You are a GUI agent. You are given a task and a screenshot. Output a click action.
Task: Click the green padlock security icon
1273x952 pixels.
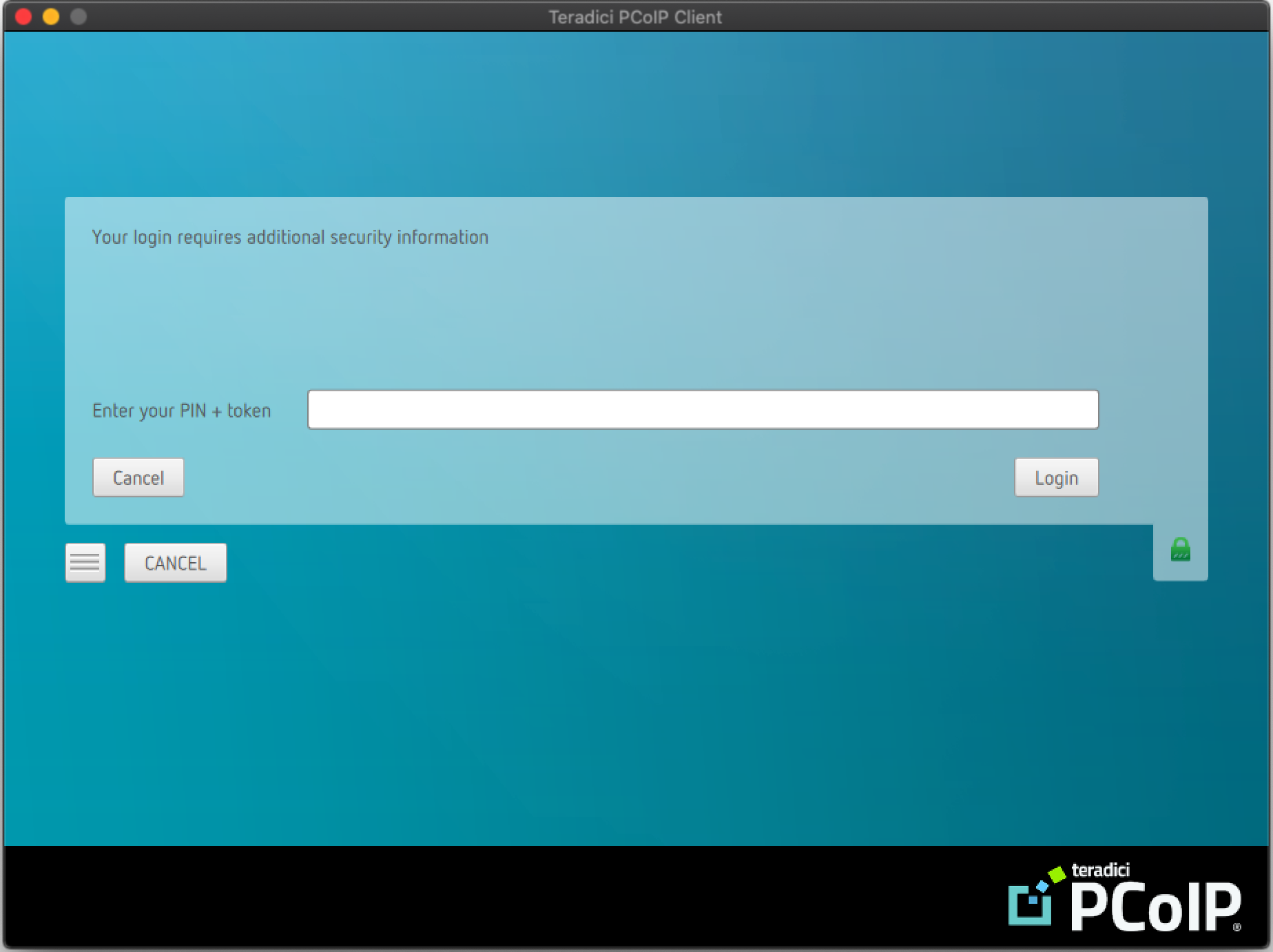(x=1180, y=550)
